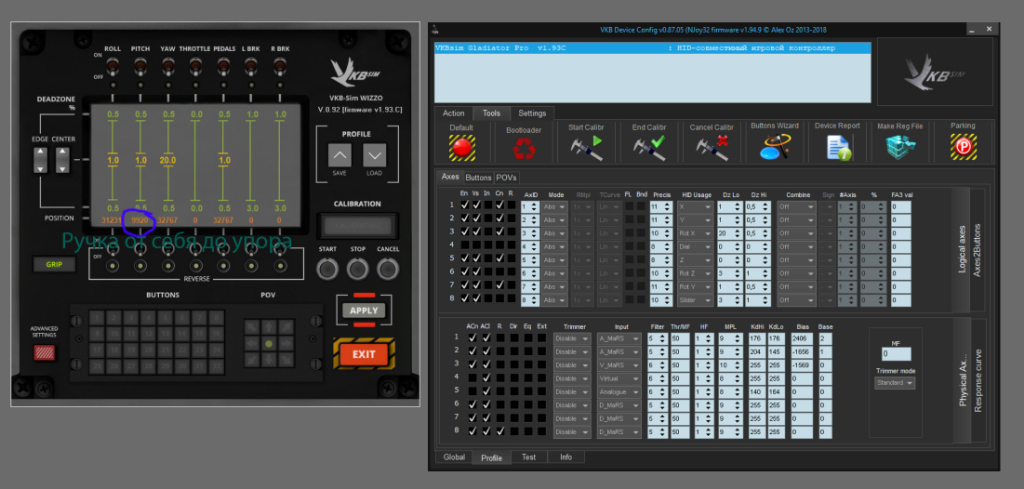Open HID Usage dropdown showing Dial

coord(695,246)
